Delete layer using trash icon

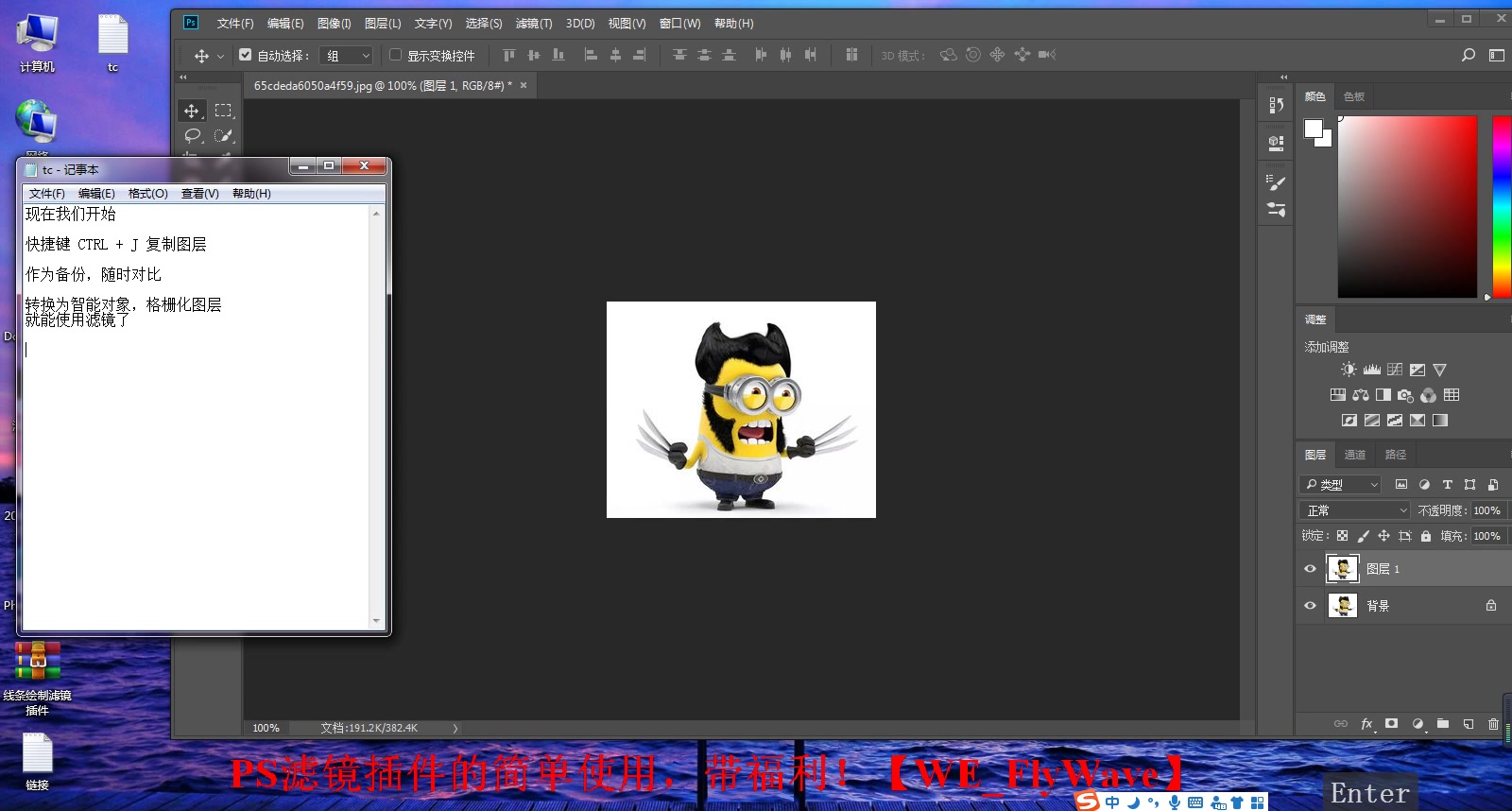point(1493,724)
